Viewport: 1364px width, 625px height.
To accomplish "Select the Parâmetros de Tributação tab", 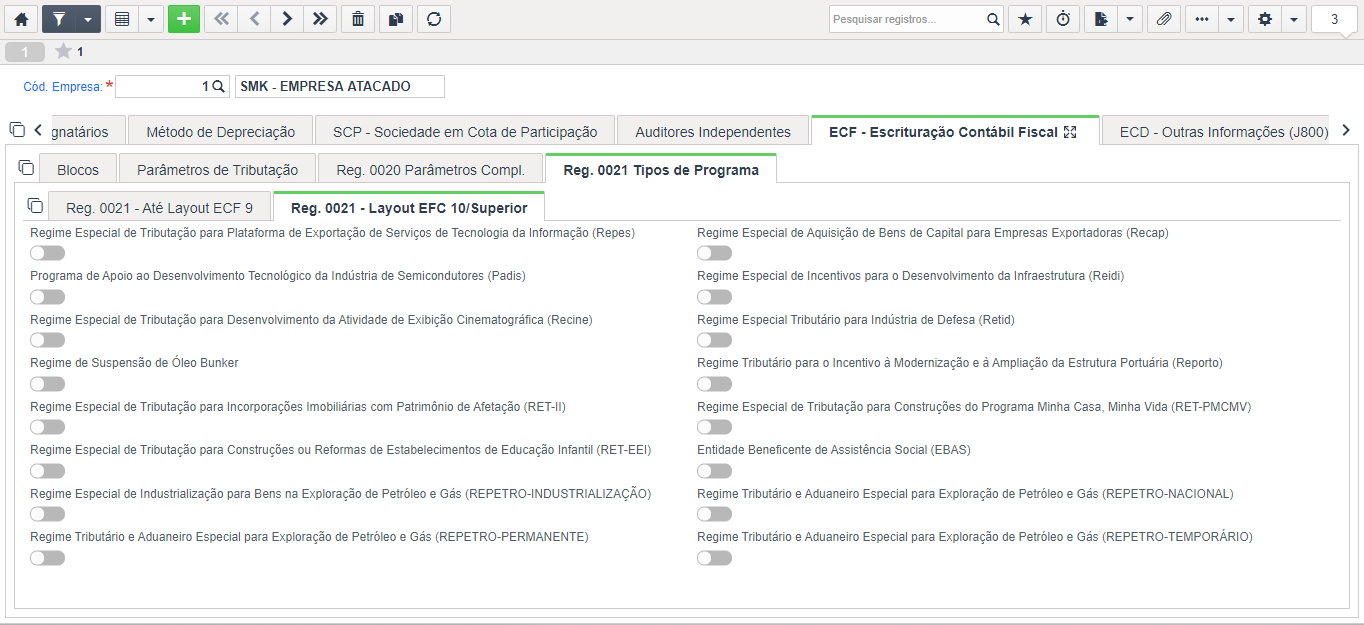I will (218, 170).
